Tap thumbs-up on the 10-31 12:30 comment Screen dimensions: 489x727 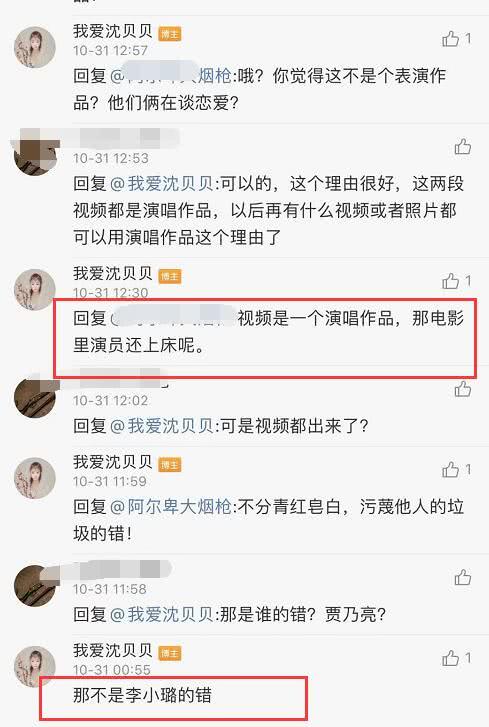click(450, 281)
